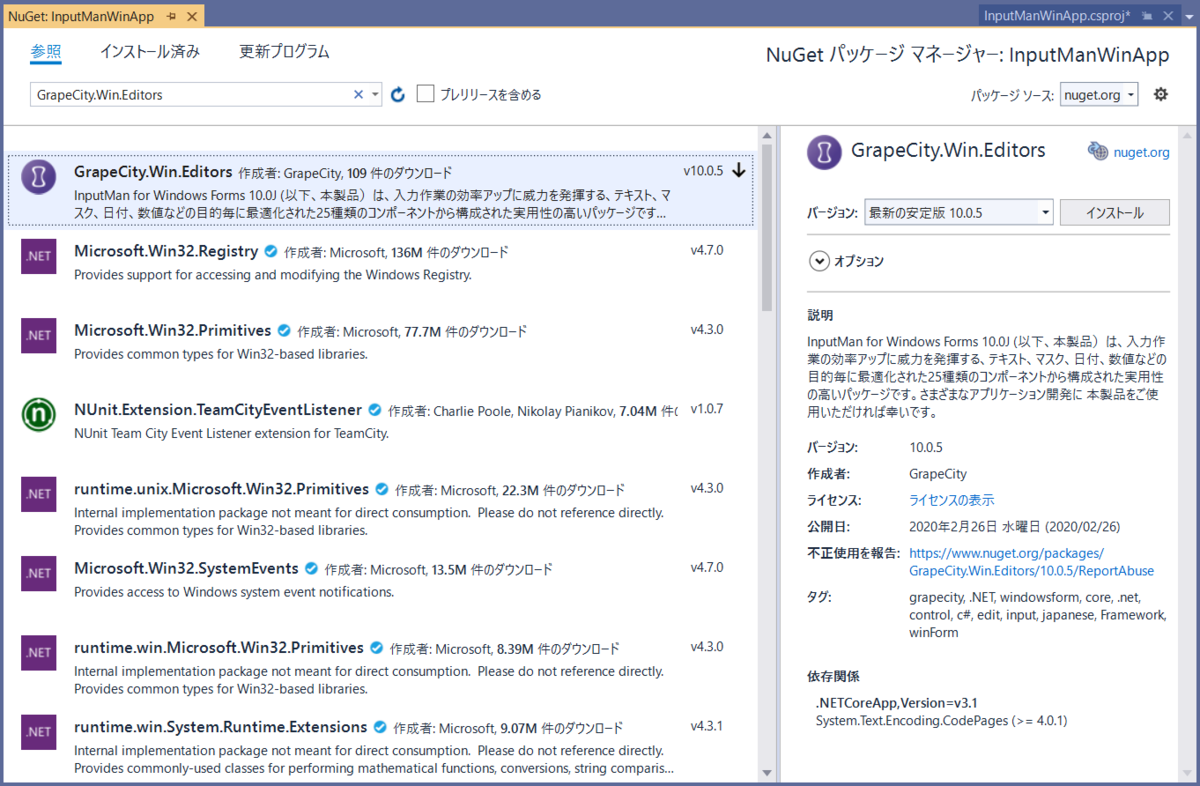Switch to the 更新プログラム tab
The image size is (1200, 786).
284,52
